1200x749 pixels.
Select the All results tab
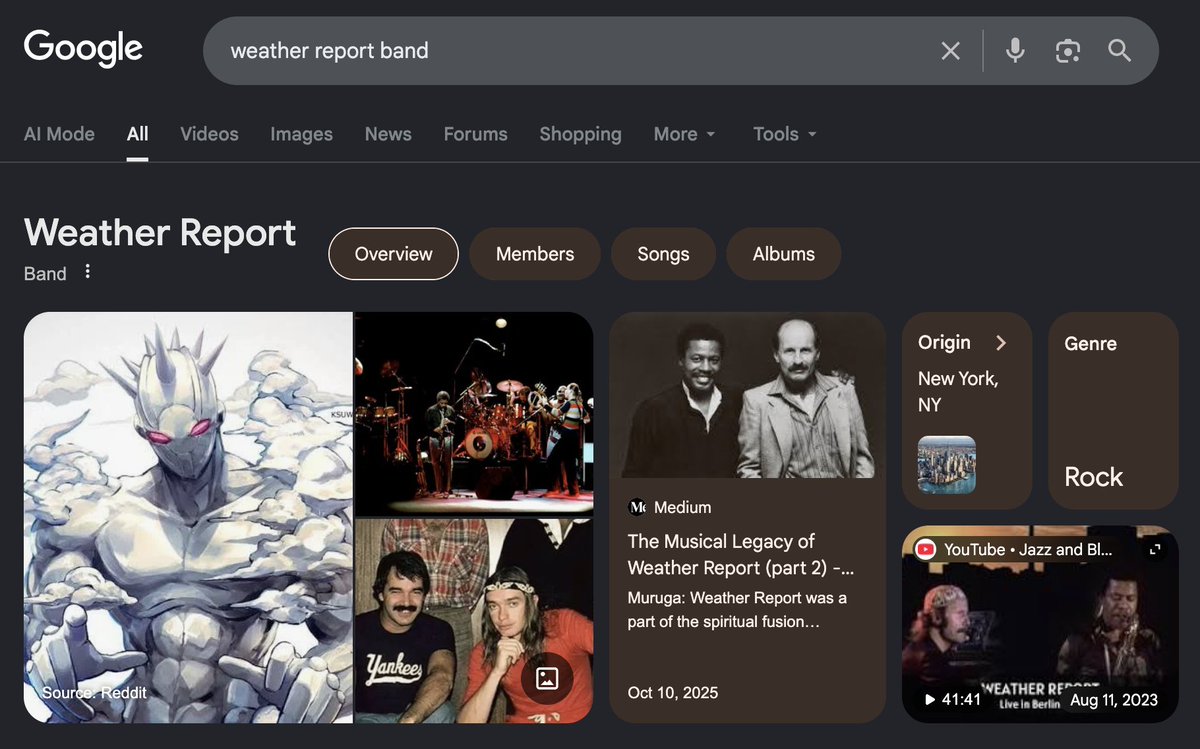tap(138, 134)
